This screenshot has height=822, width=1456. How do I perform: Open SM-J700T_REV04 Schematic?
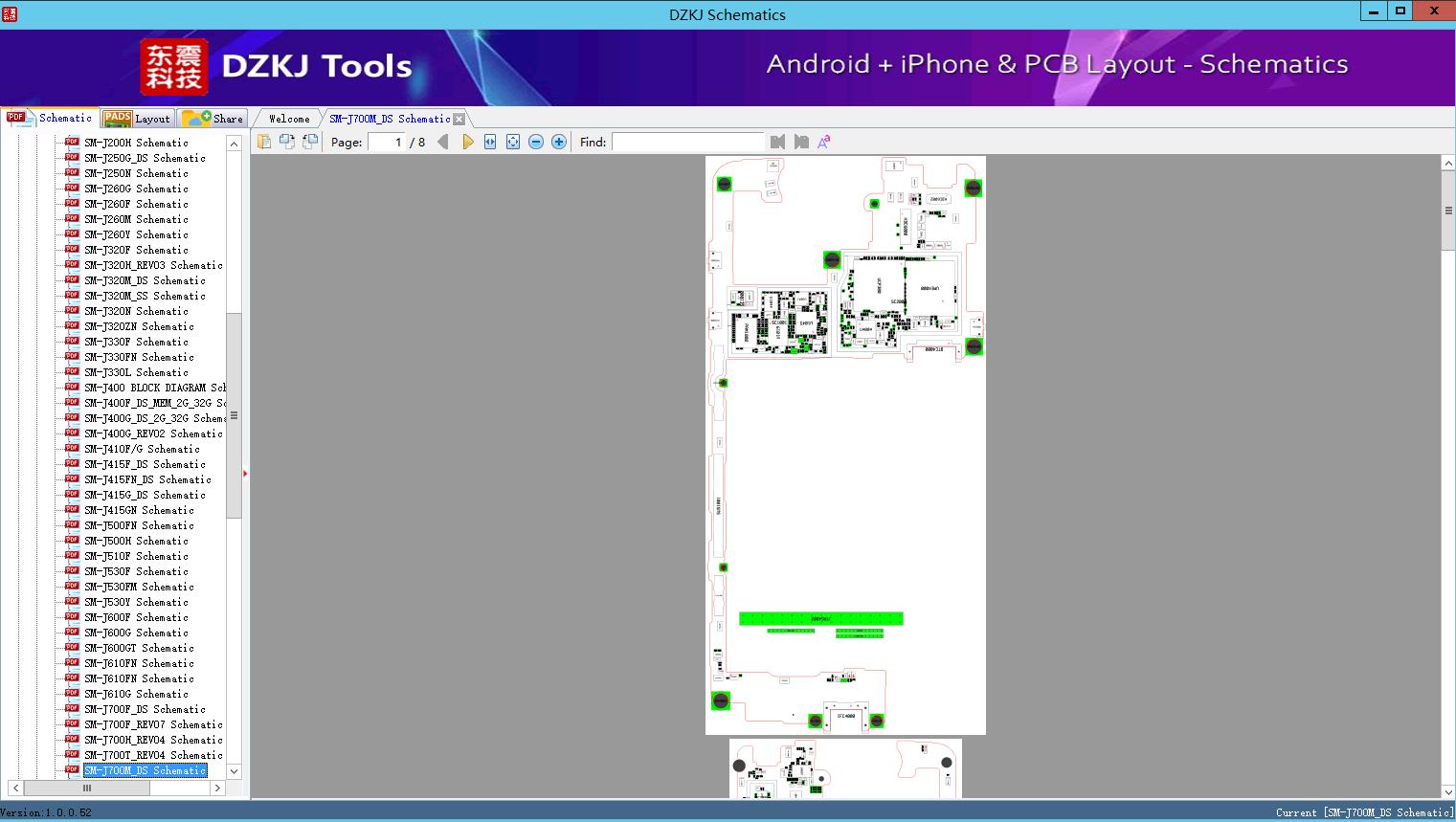click(x=153, y=755)
